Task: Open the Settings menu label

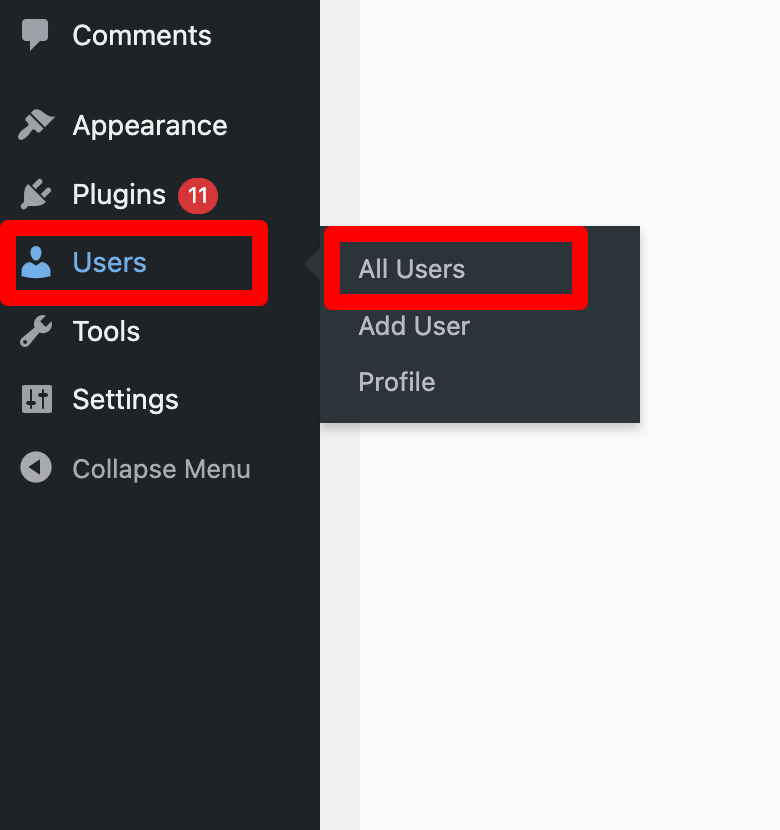Action: coord(125,400)
